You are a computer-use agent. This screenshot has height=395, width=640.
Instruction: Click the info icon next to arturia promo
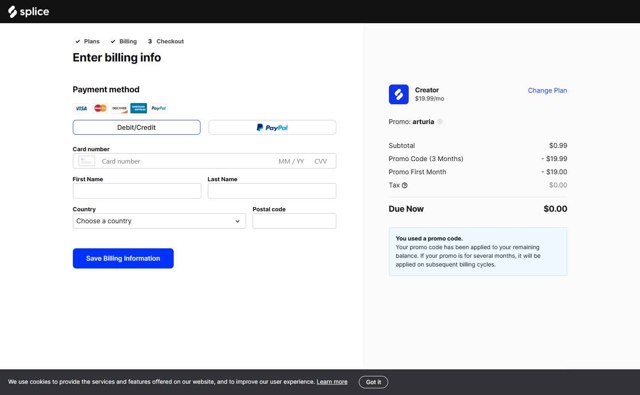(440, 122)
